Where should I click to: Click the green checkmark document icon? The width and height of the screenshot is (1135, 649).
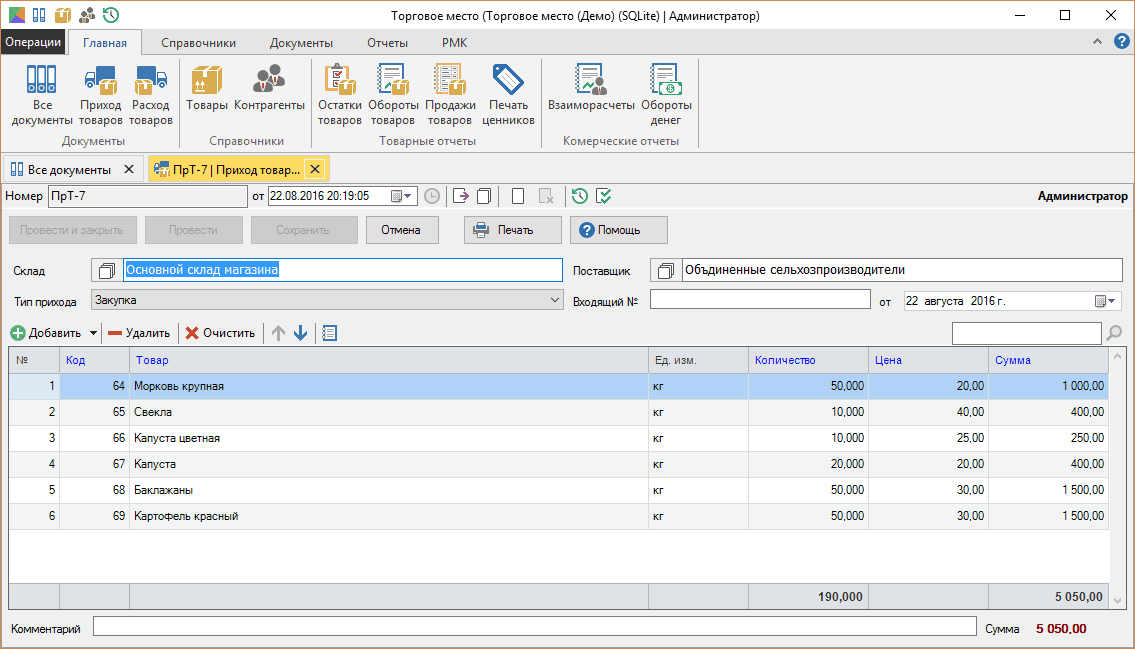(x=604, y=196)
